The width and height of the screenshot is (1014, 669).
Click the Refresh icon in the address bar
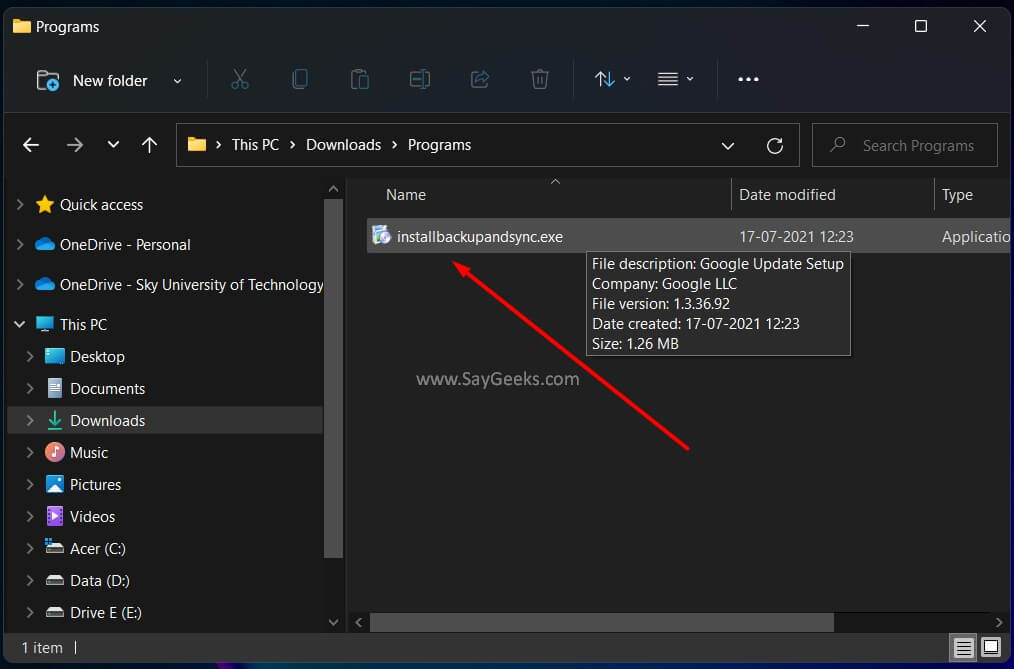pyautogui.click(x=775, y=145)
